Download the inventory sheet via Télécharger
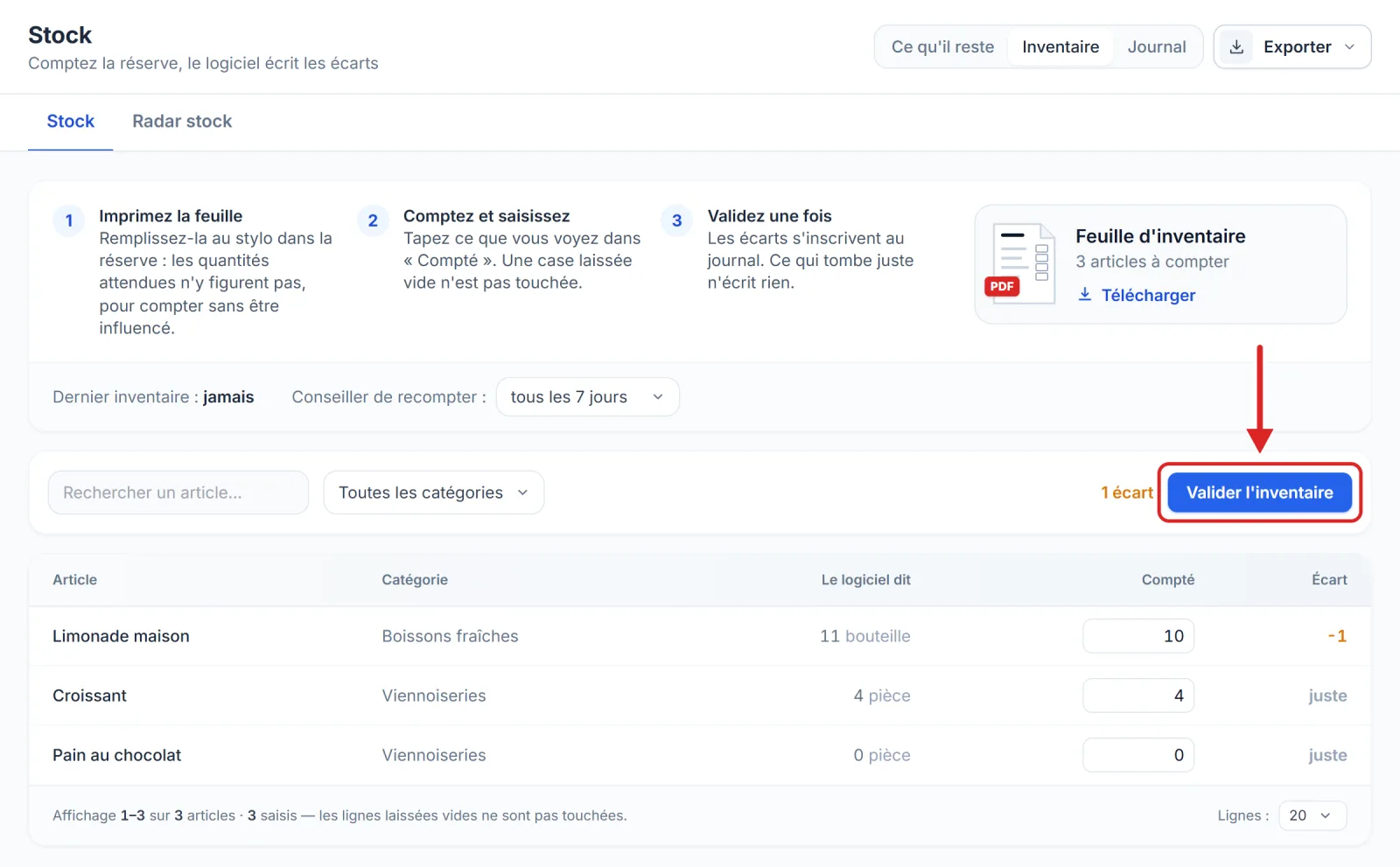Screen dimensions: 1400x867 (1137, 295)
